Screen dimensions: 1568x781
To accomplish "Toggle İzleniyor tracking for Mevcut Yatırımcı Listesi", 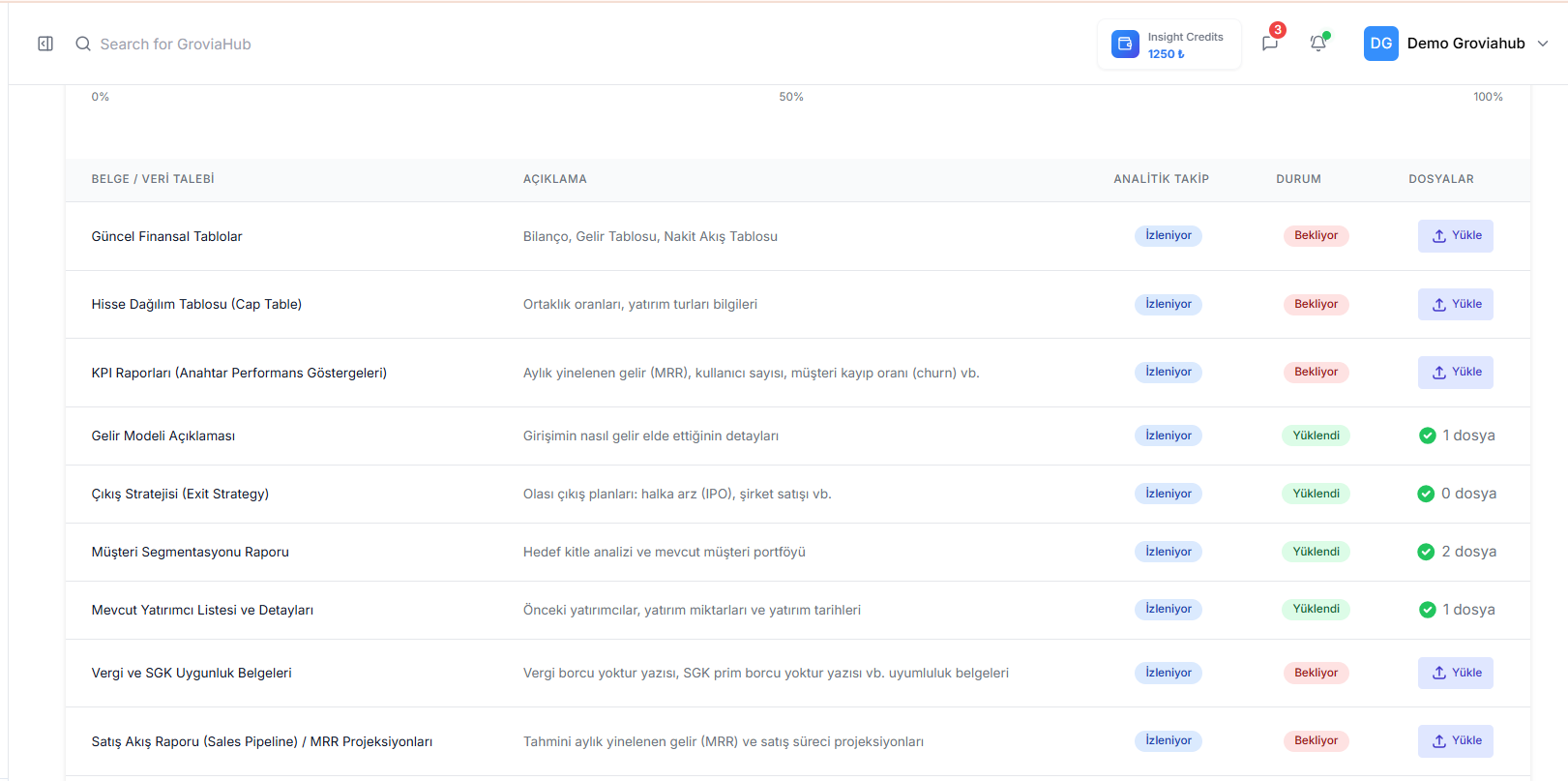I will point(1168,610).
